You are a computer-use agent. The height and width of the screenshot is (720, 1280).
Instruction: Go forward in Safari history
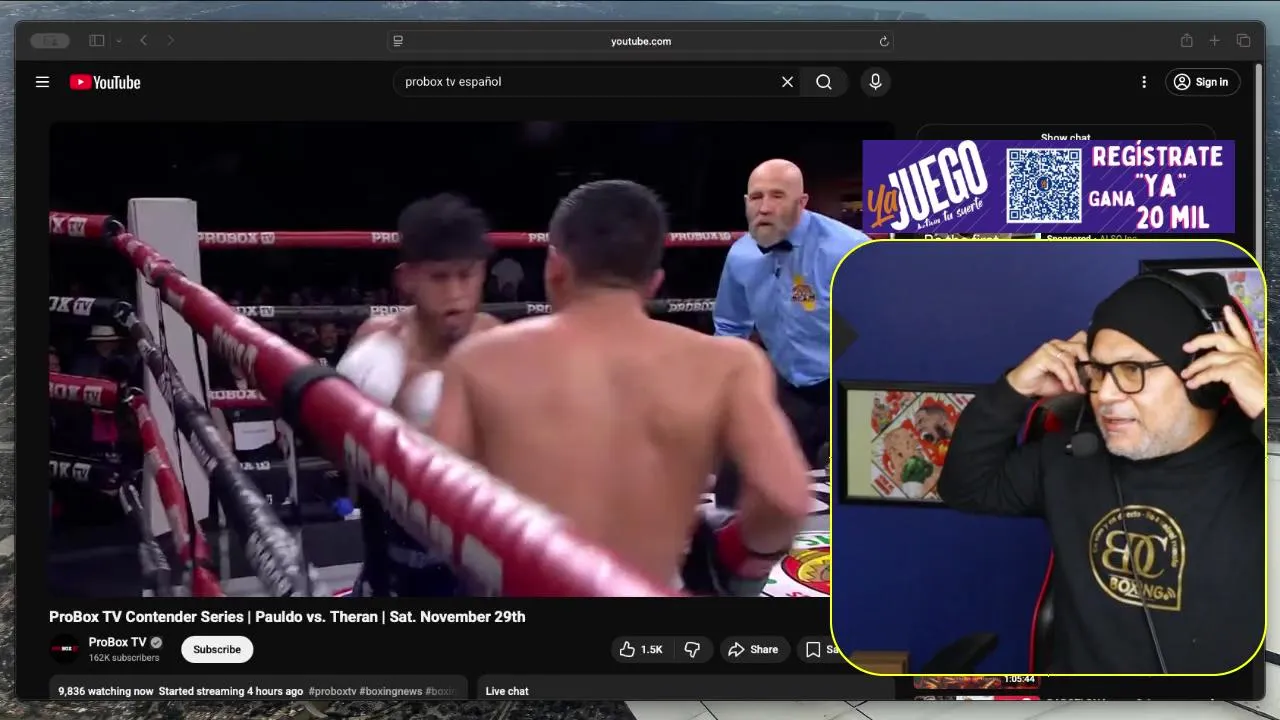[x=170, y=41]
